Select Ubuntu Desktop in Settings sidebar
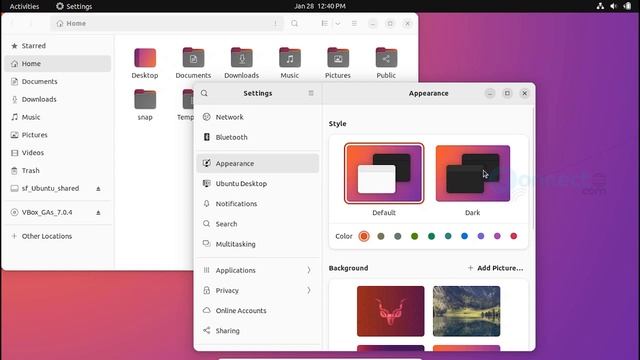 tap(258, 184)
